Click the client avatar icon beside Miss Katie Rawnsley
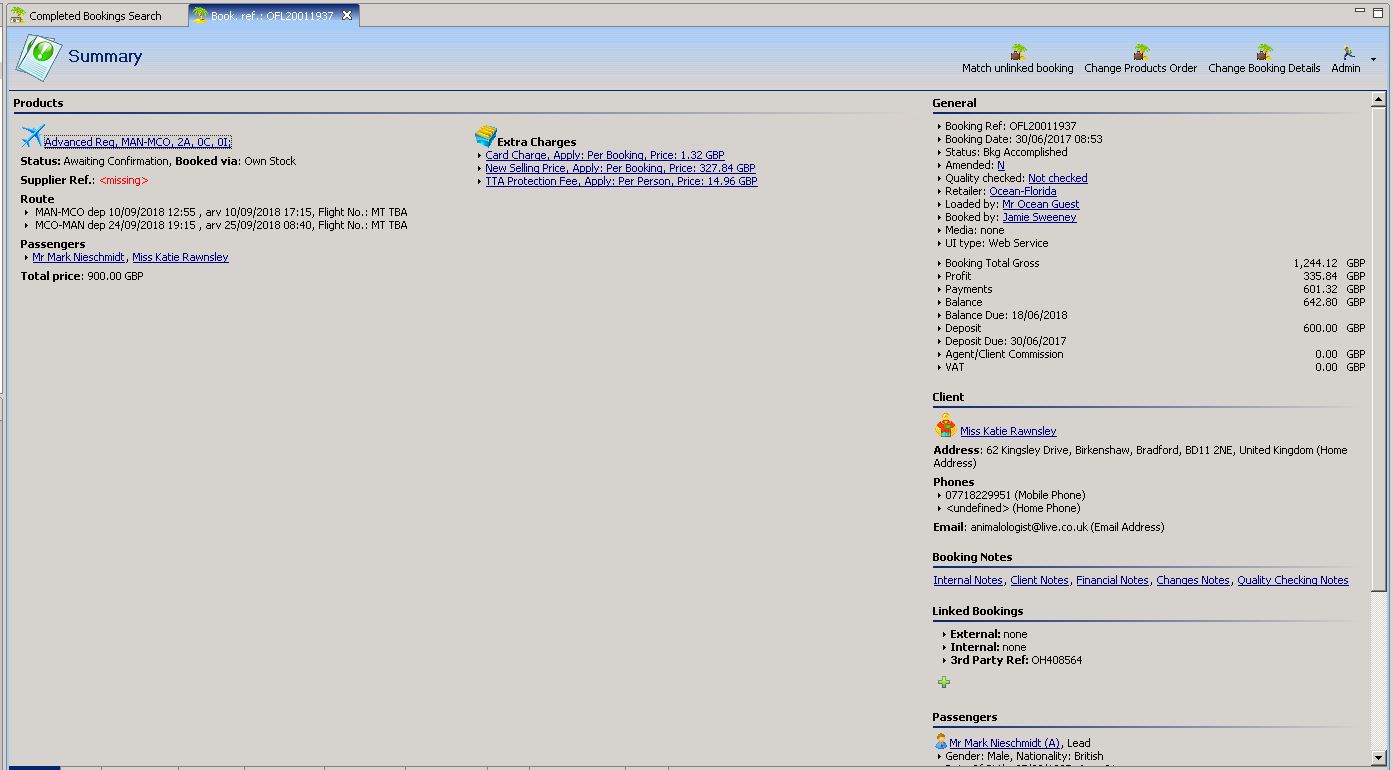 click(x=945, y=426)
